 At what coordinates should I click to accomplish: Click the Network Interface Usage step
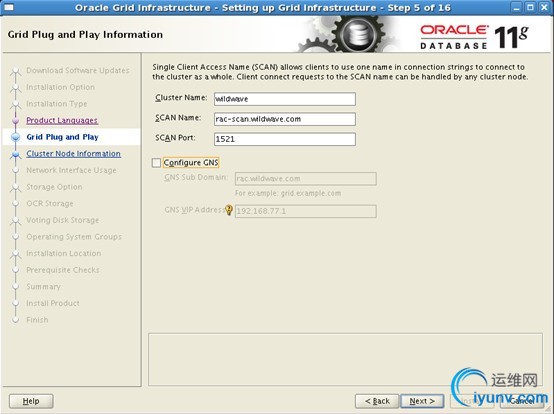71,170
